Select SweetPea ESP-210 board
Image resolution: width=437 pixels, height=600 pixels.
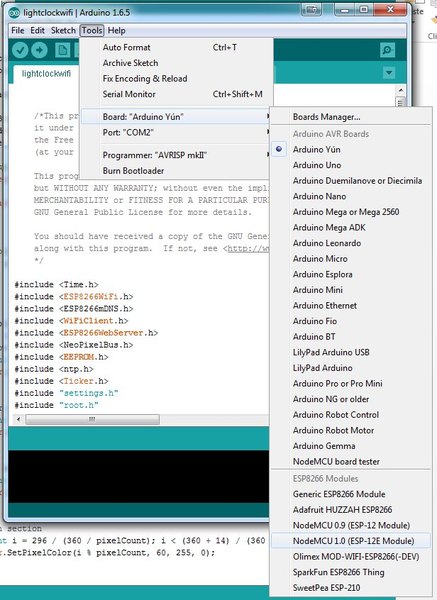click(351, 588)
